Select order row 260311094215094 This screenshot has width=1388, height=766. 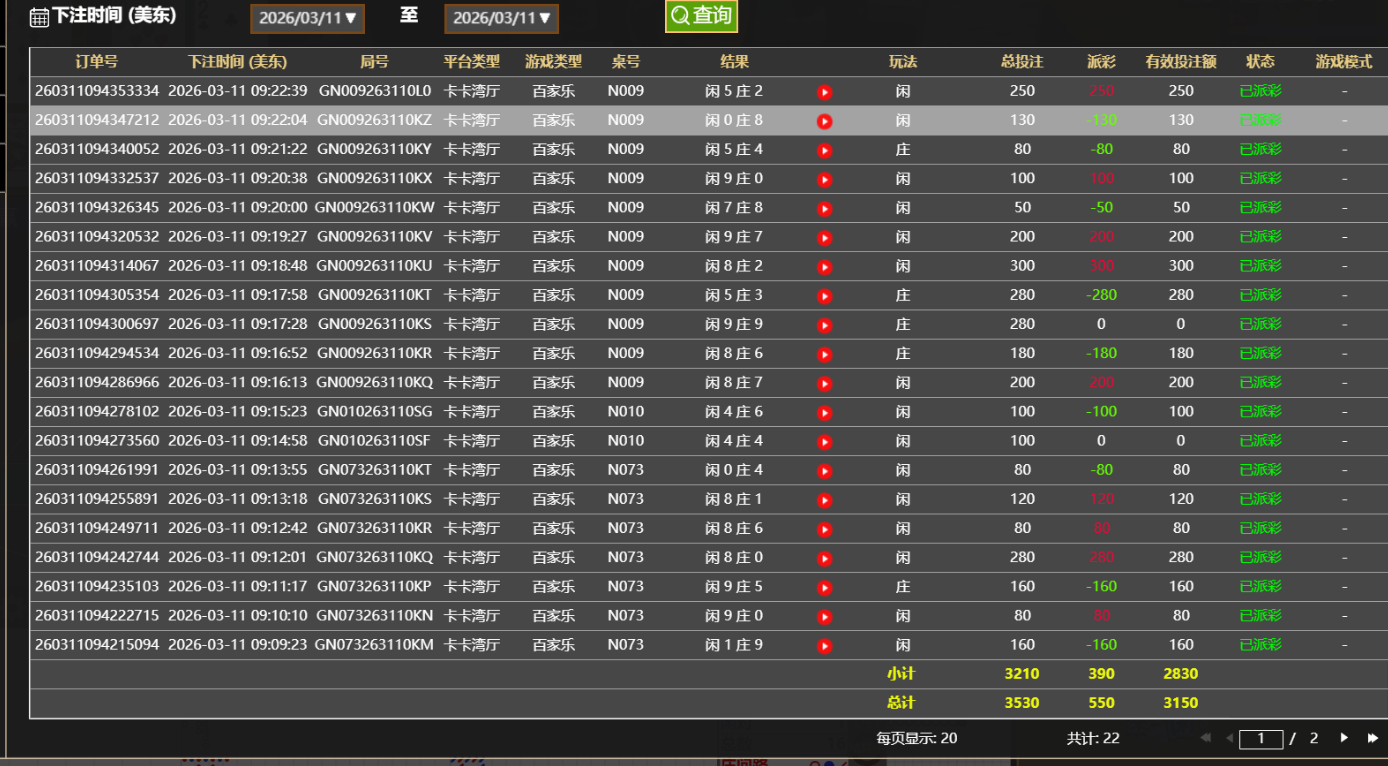(97, 645)
